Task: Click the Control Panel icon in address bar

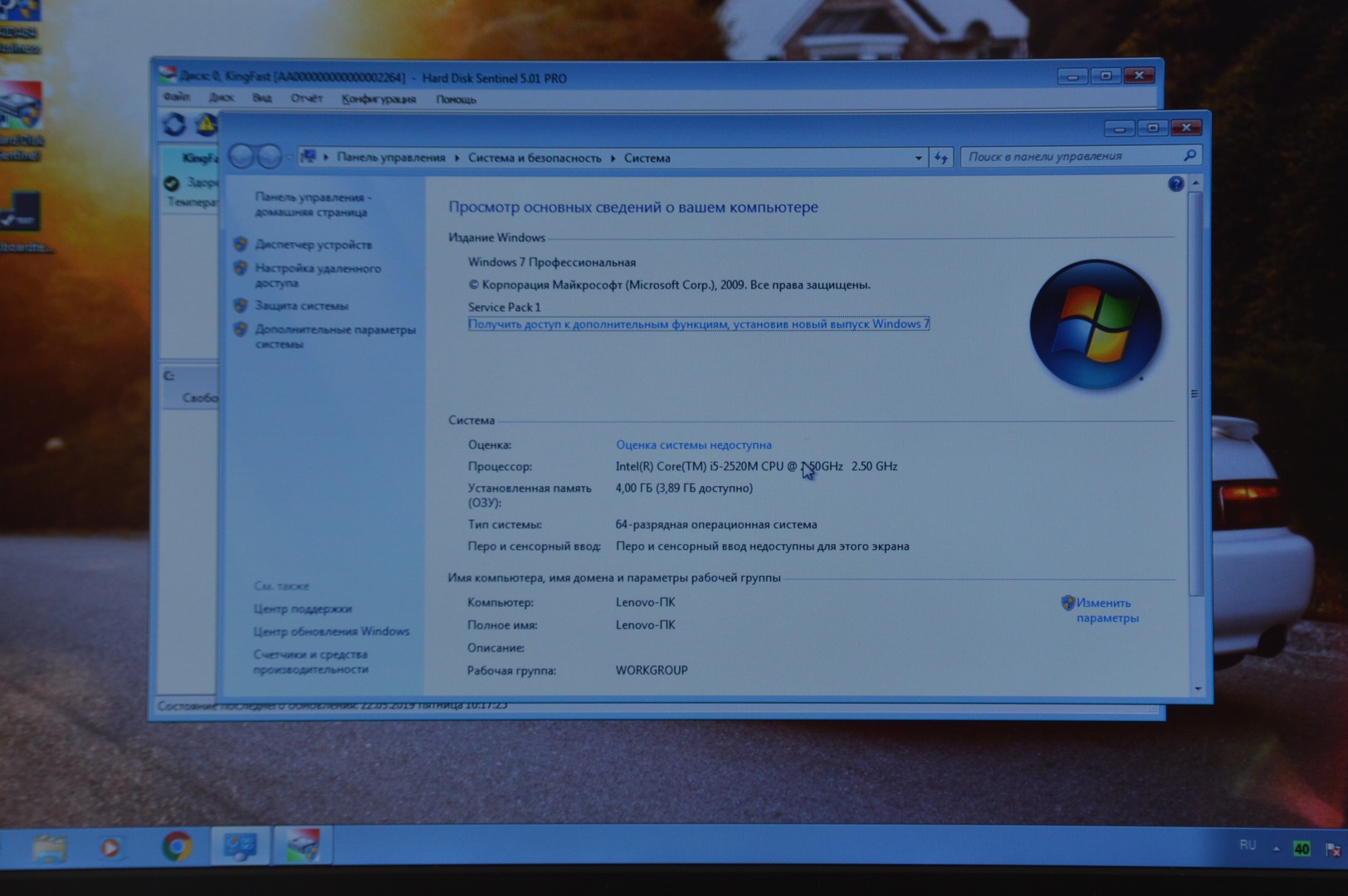Action: point(308,157)
